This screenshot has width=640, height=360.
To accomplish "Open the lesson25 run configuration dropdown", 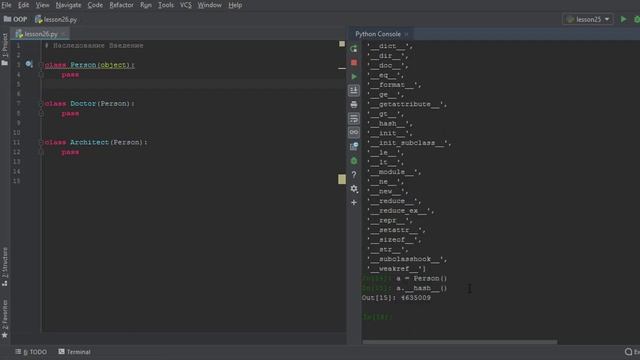I will click(x=588, y=19).
